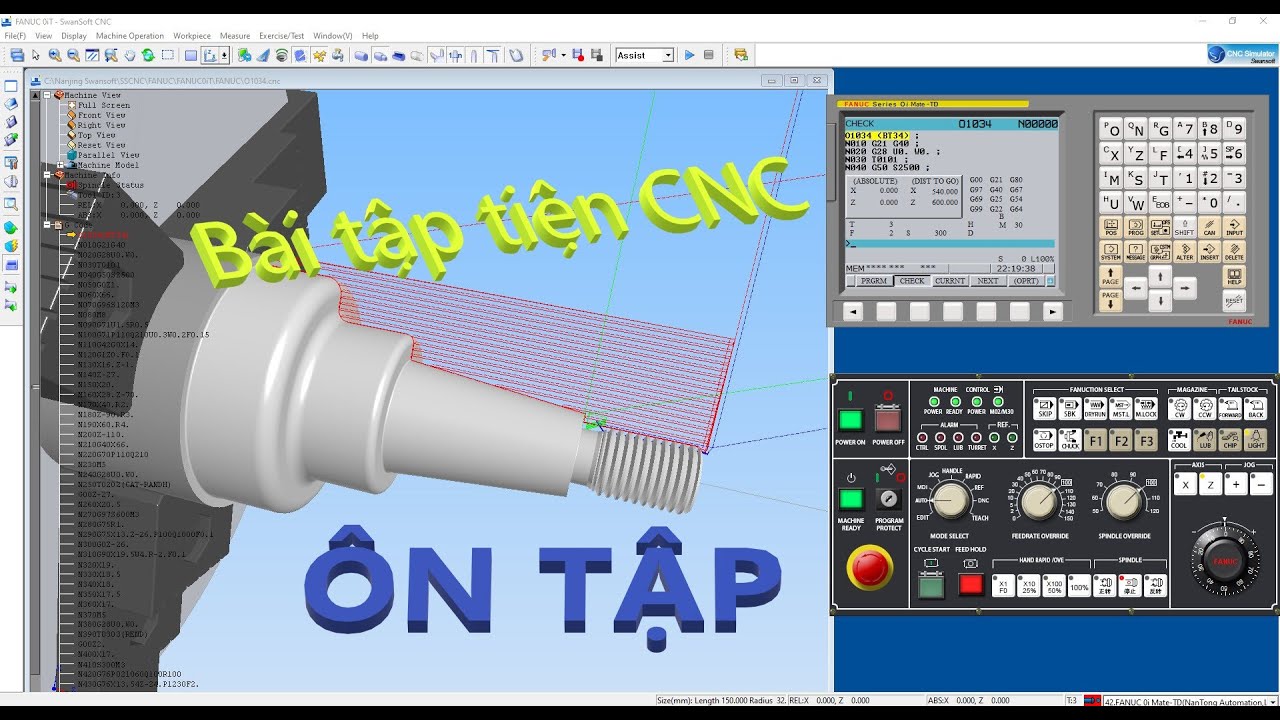Click the SPINDLE OVERRIDE knob
The height and width of the screenshot is (720, 1280).
point(1124,501)
